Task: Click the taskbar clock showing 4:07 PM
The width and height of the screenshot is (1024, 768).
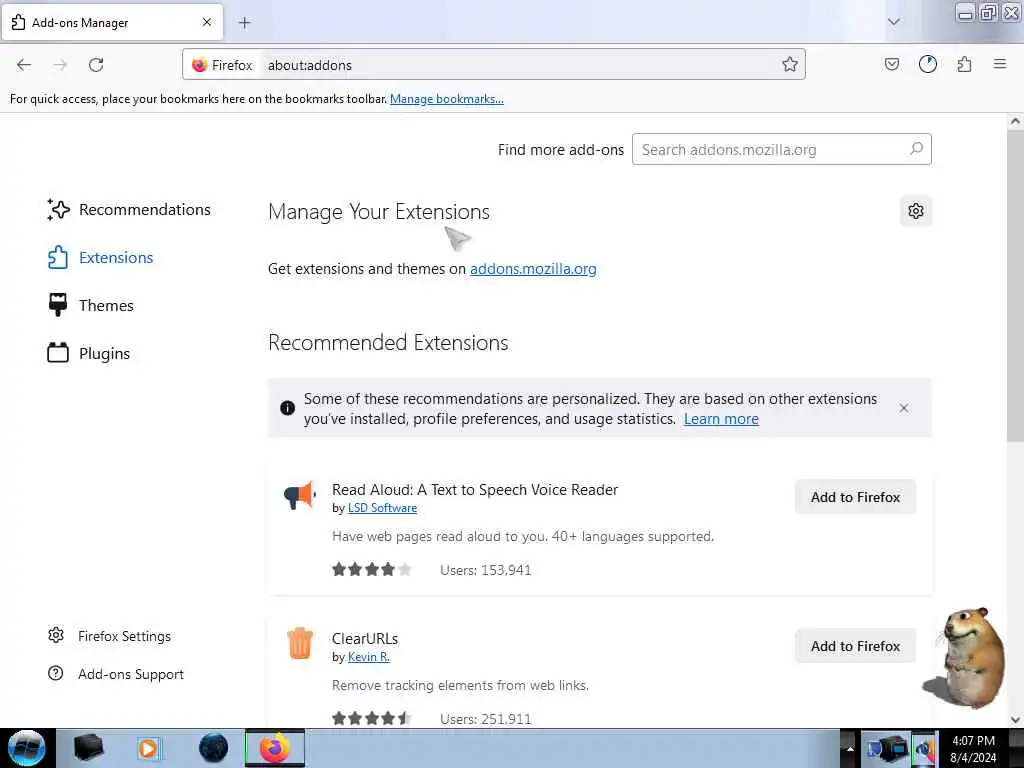Action: [x=973, y=749]
